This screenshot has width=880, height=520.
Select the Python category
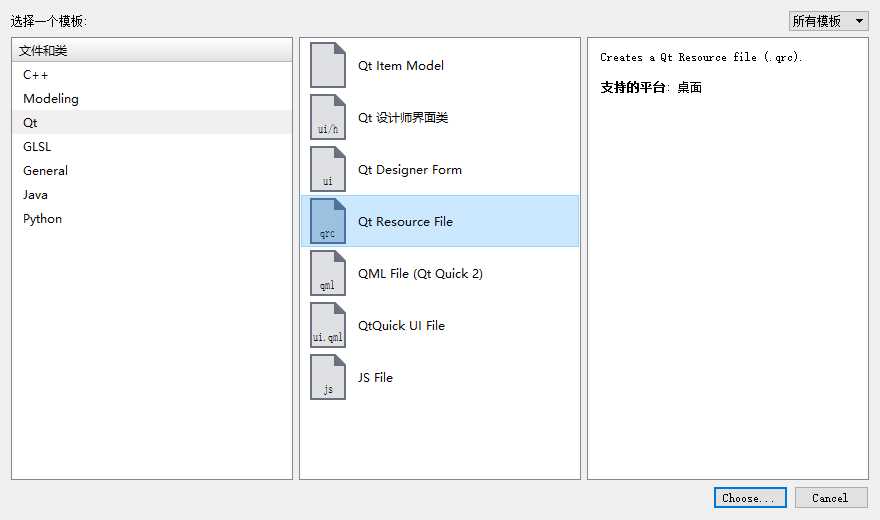[152, 219]
